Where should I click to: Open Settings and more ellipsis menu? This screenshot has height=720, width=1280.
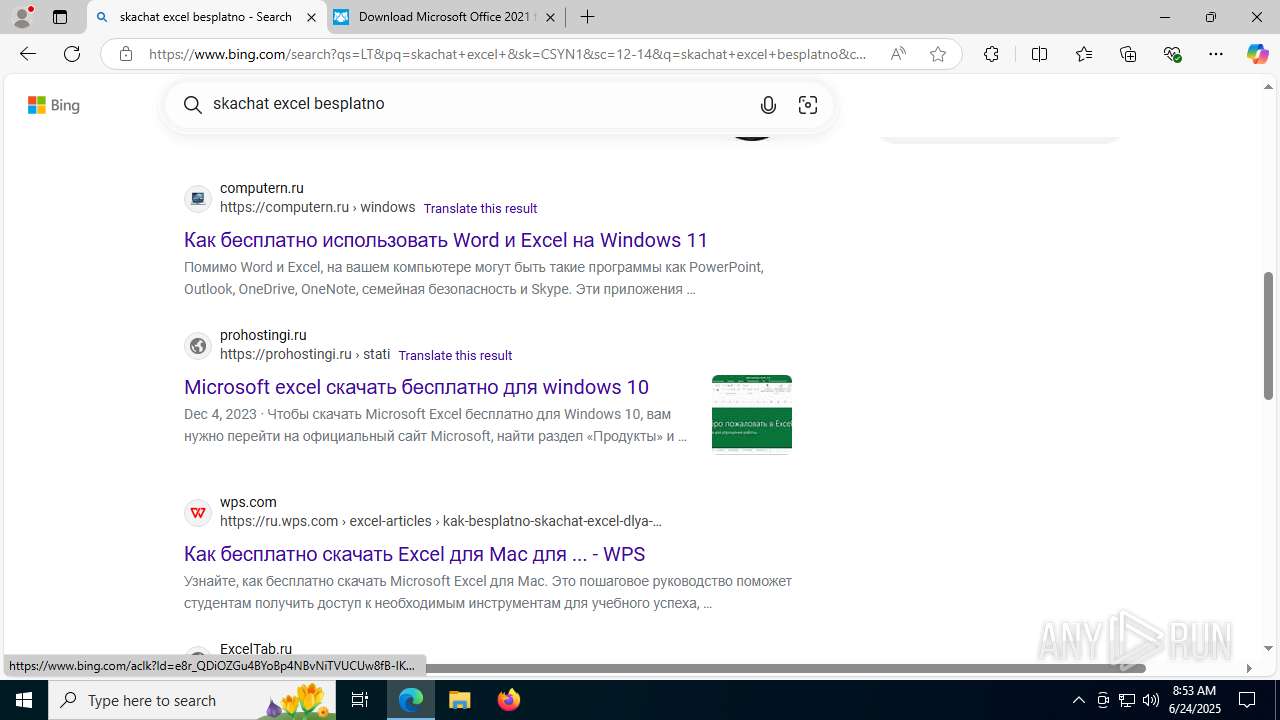pos(1216,54)
